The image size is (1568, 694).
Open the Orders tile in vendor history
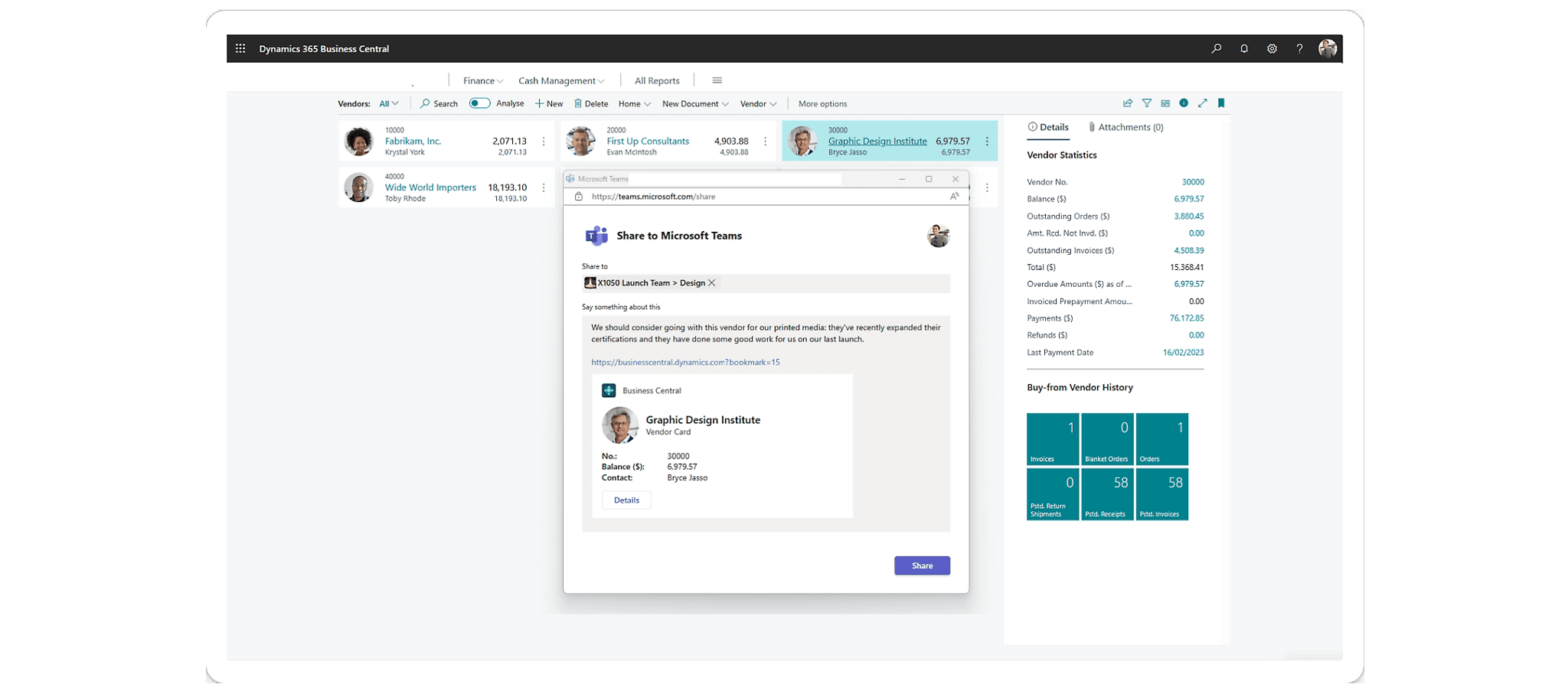[1162, 439]
